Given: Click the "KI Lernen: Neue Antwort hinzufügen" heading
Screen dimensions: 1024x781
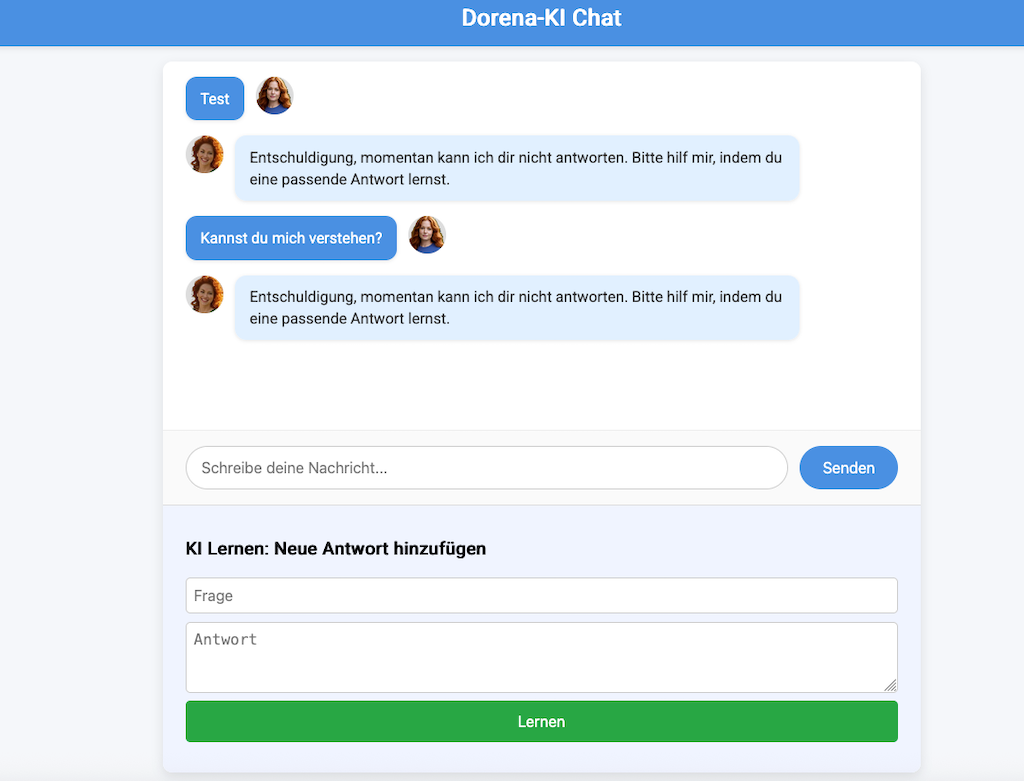Looking at the screenshot, I should click(x=336, y=549).
